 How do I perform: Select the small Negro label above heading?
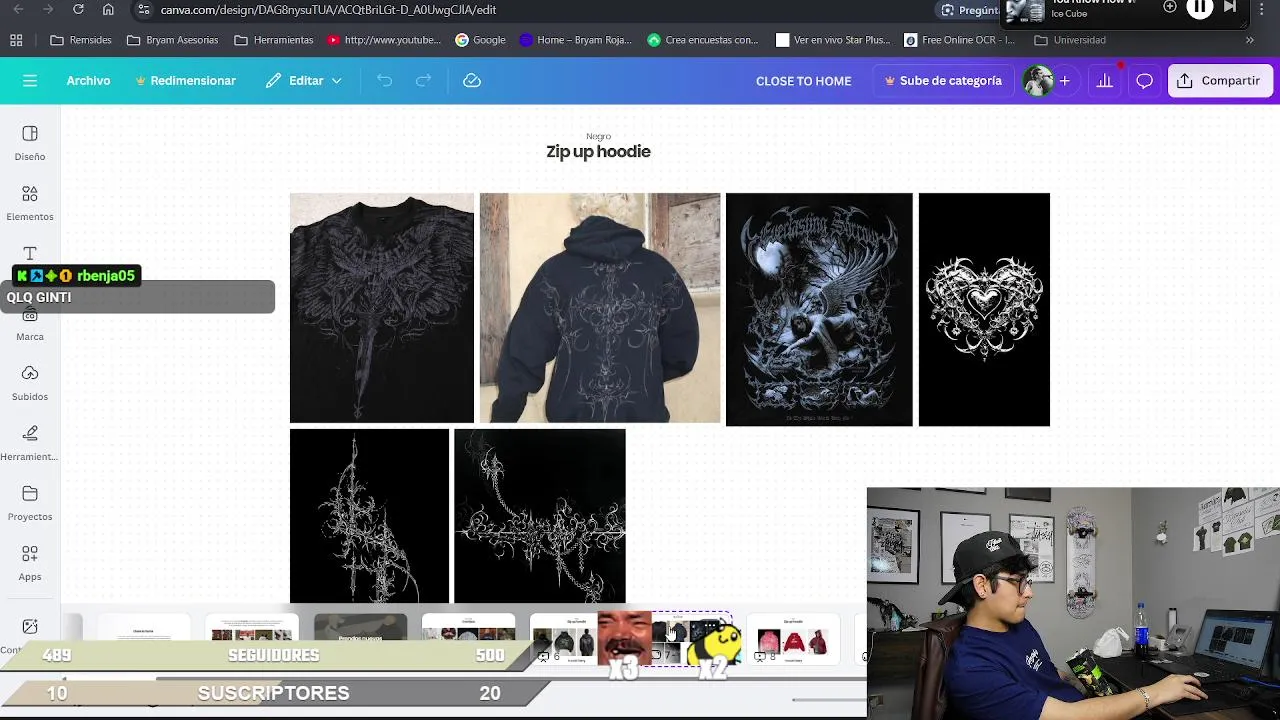[598, 136]
